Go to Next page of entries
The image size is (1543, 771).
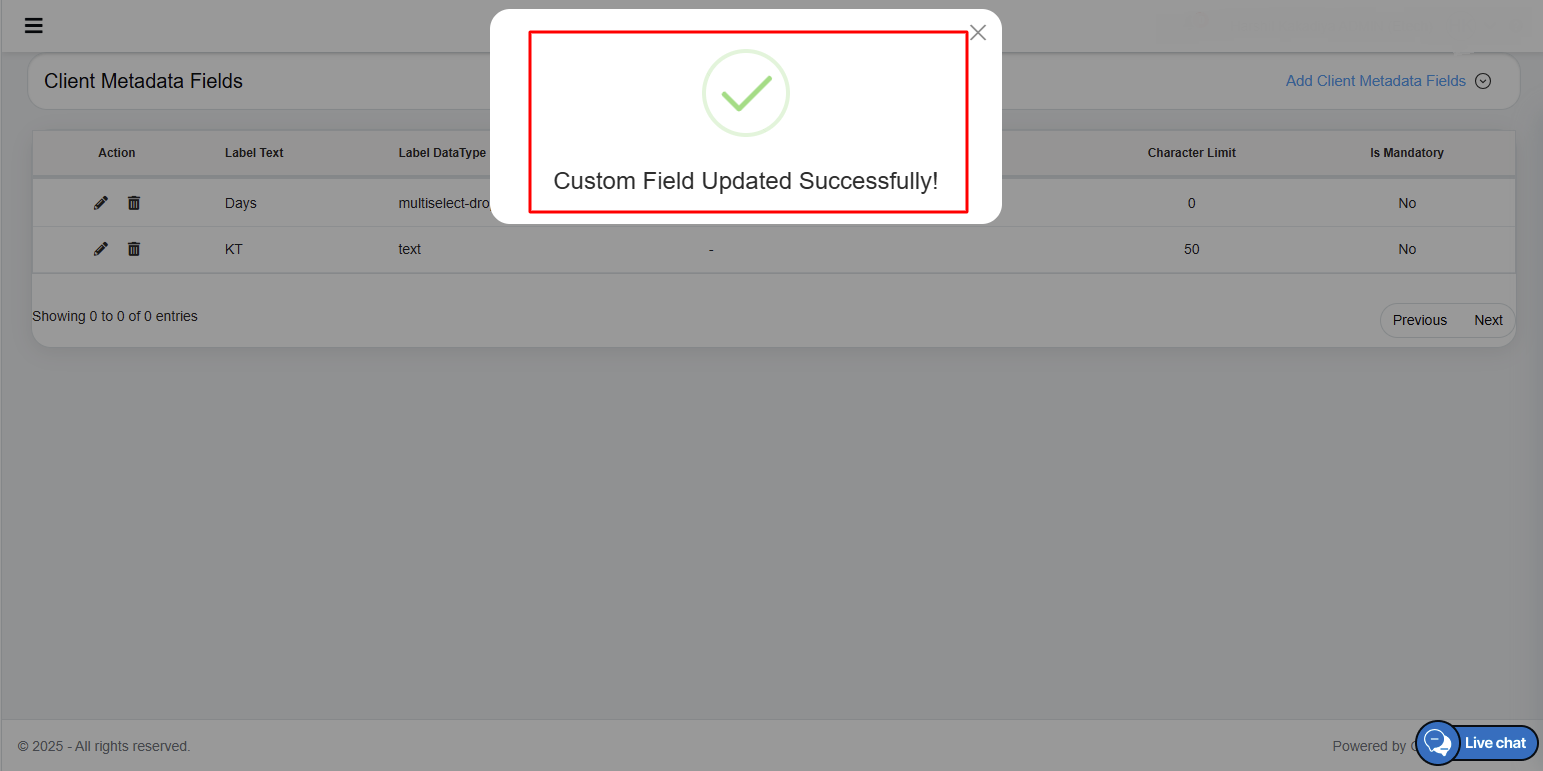(1488, 320)
